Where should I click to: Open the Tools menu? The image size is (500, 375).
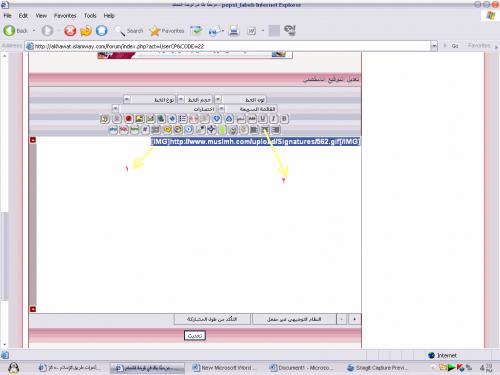pyautogui.click(x=90, y=16)
